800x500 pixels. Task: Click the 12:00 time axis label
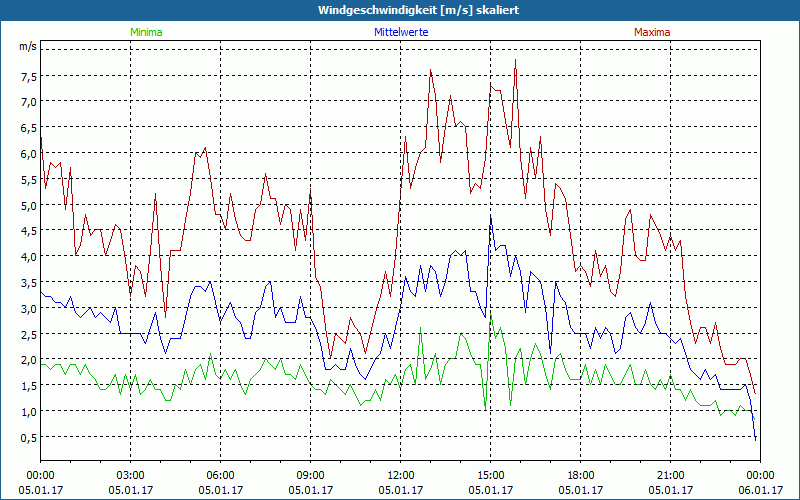(401, 476)
